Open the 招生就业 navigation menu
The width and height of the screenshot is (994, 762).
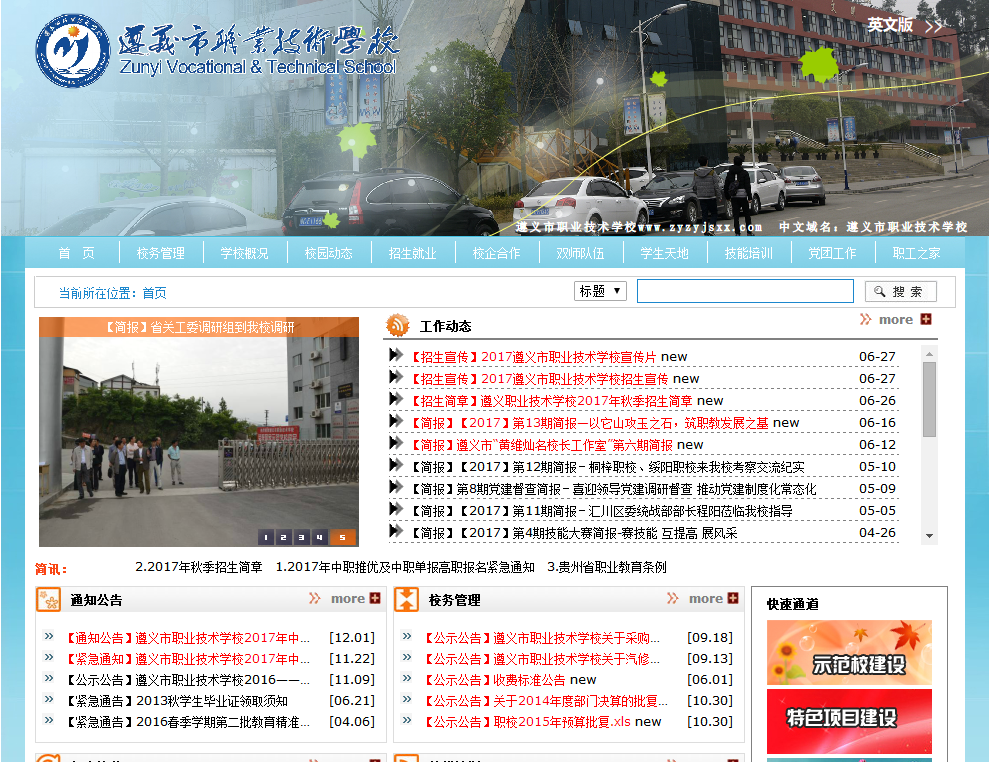coord(412,253)
